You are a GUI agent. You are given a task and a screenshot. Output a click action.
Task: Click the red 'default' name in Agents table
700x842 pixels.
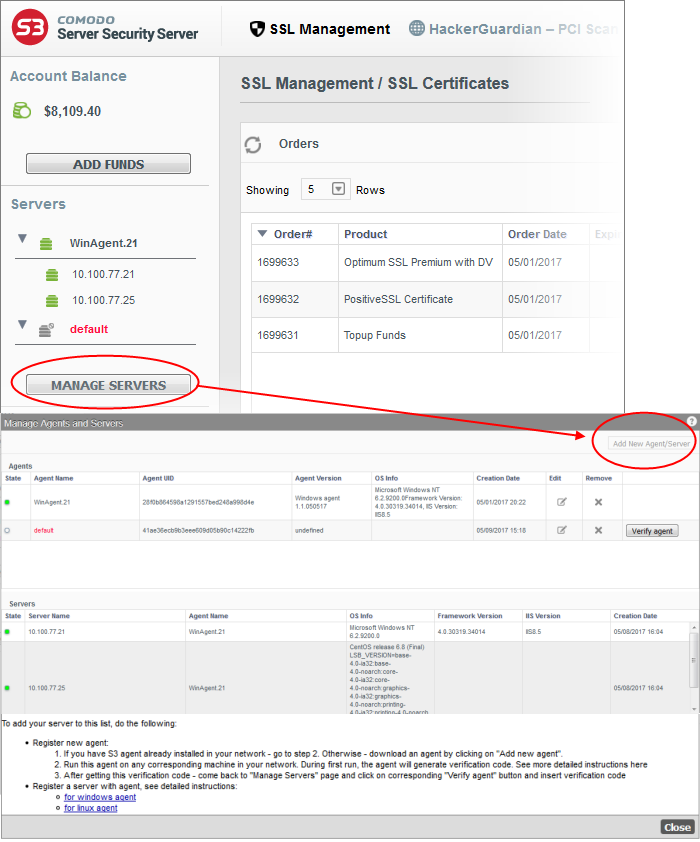pos(43,531)
